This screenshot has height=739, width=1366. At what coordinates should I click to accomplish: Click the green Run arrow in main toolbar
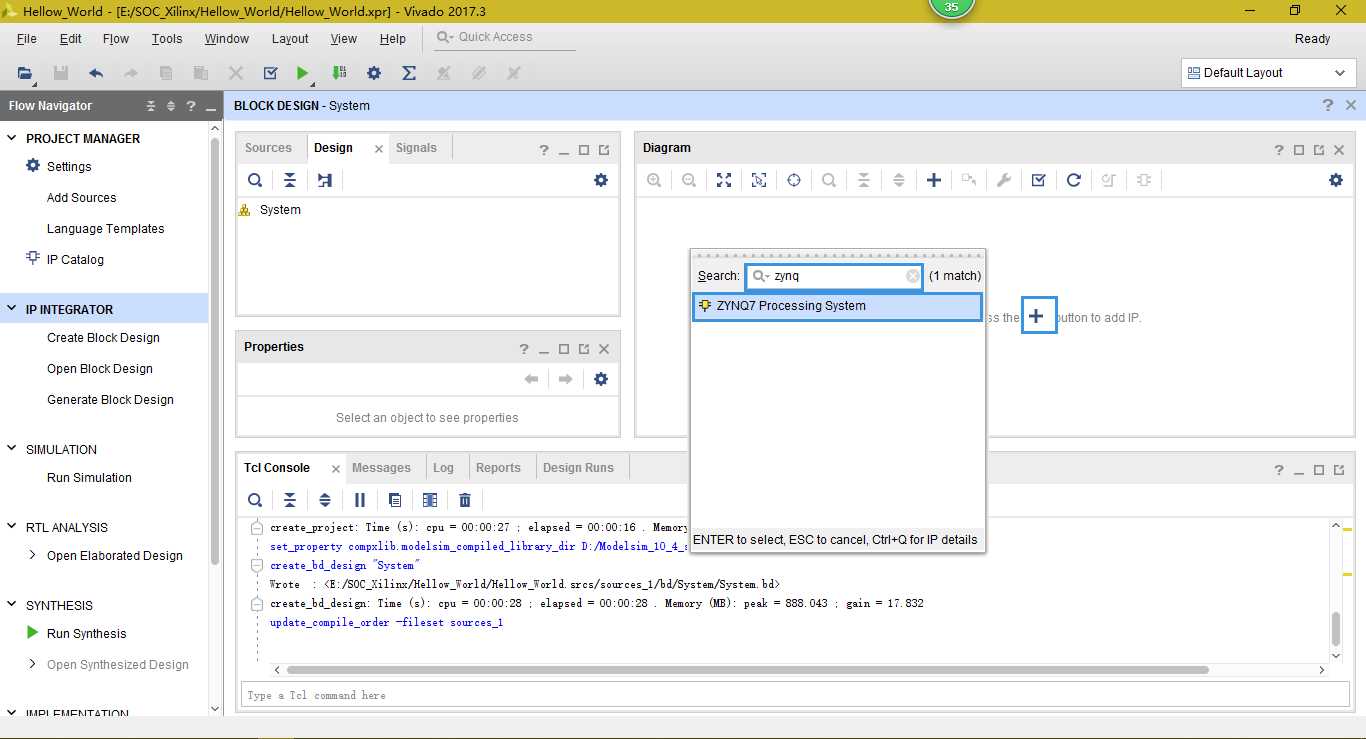tap(303, 73)
